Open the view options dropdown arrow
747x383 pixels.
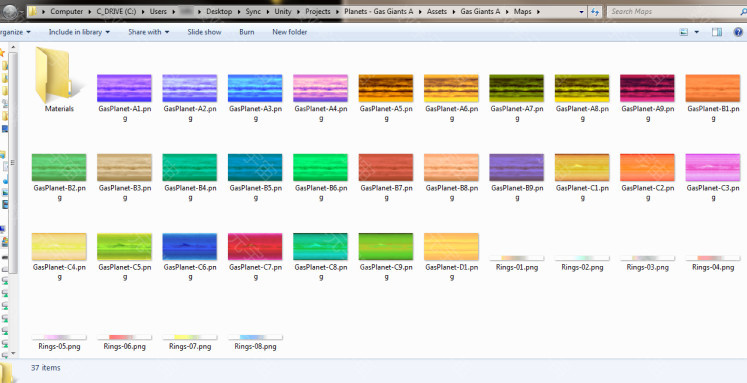697,32
